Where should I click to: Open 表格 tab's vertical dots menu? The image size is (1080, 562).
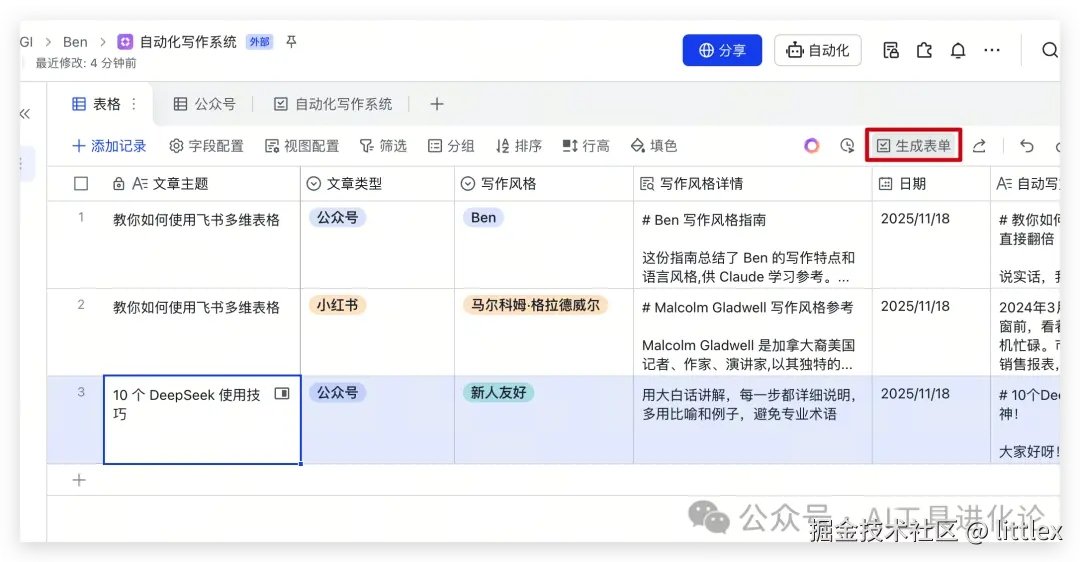coord(134,104)
